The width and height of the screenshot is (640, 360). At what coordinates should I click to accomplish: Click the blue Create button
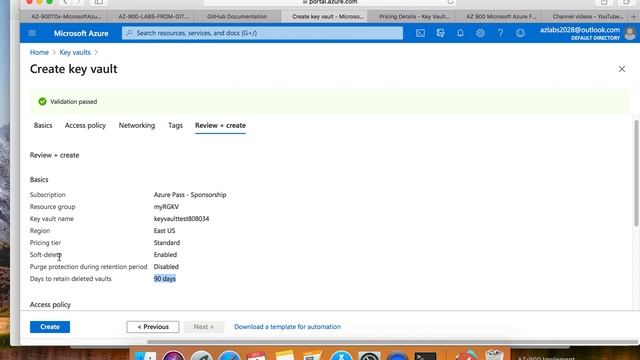pos(50,327)
